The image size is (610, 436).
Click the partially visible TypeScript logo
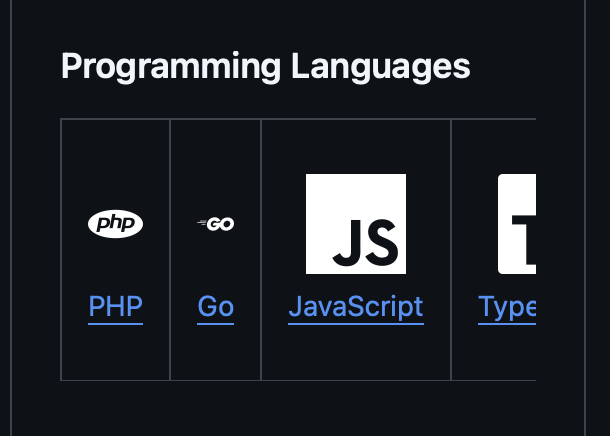(517, 224)
